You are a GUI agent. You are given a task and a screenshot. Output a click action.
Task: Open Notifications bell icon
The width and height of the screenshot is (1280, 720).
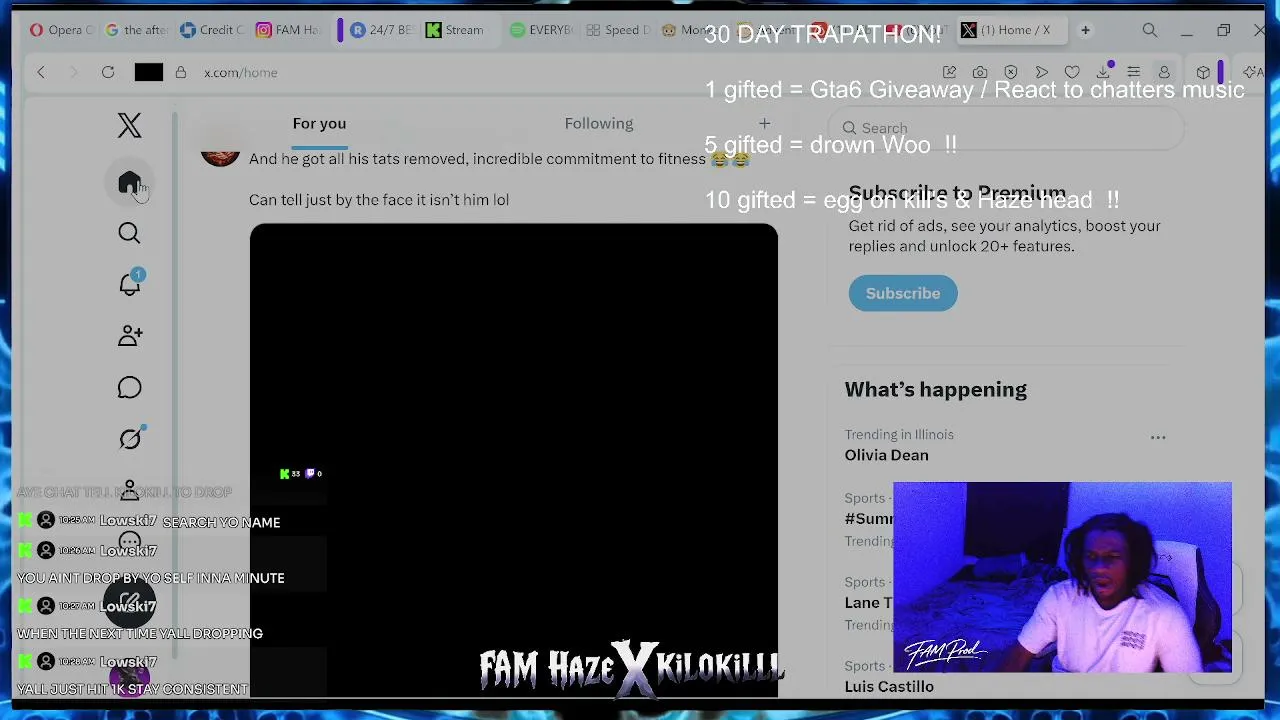click(129, 284)
